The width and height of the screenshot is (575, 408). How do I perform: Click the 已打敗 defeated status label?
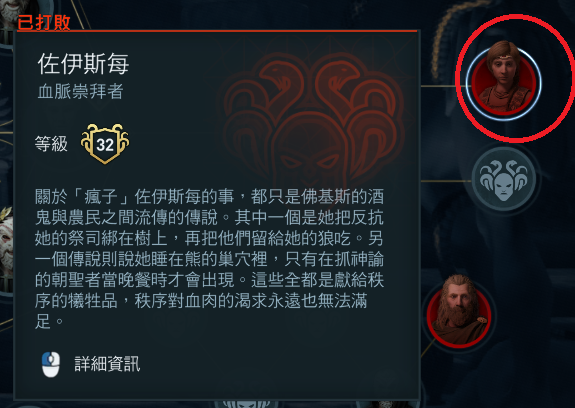coord(44,22)
